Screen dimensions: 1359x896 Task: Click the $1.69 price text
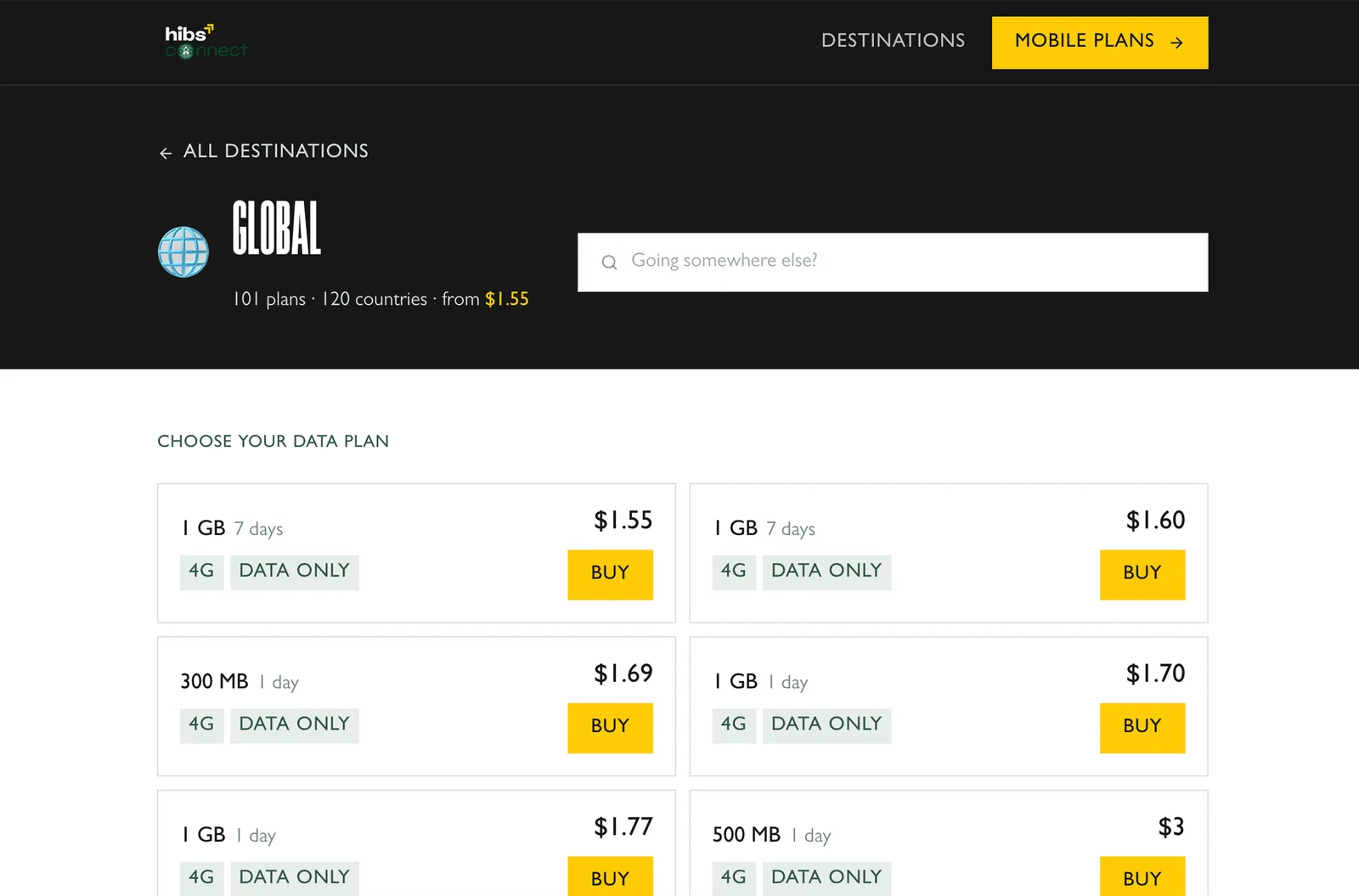(623, 673)
